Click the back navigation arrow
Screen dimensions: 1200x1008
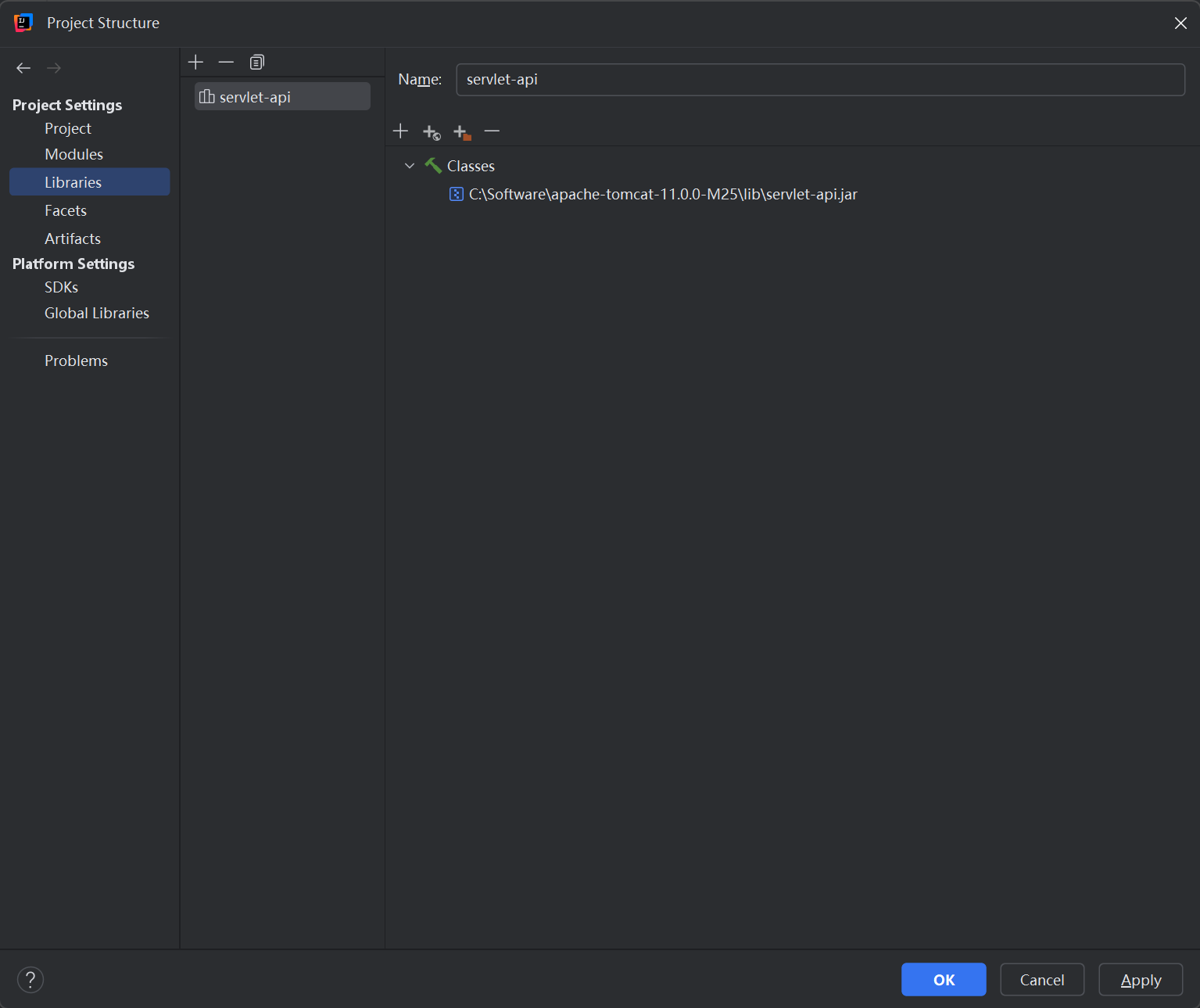pyautogui.click(x=23, y=68)
